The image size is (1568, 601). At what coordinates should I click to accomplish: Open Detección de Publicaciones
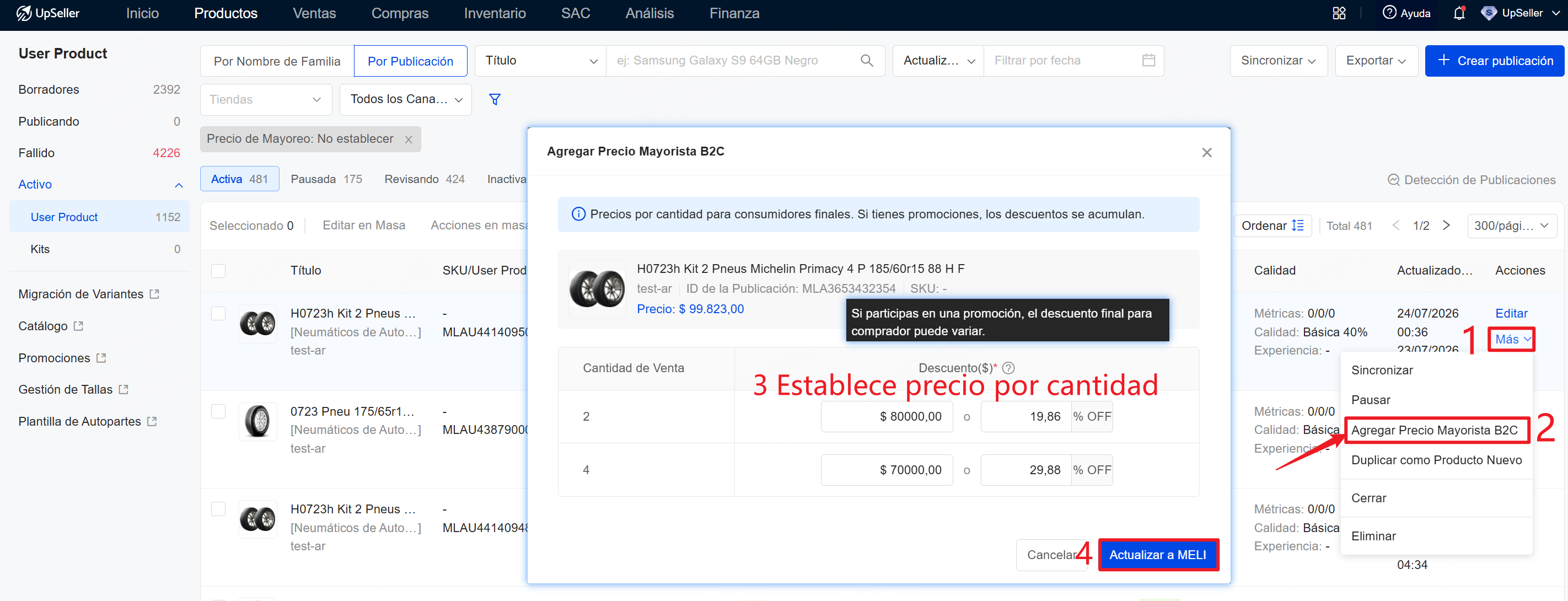[x=1471, y=180]
